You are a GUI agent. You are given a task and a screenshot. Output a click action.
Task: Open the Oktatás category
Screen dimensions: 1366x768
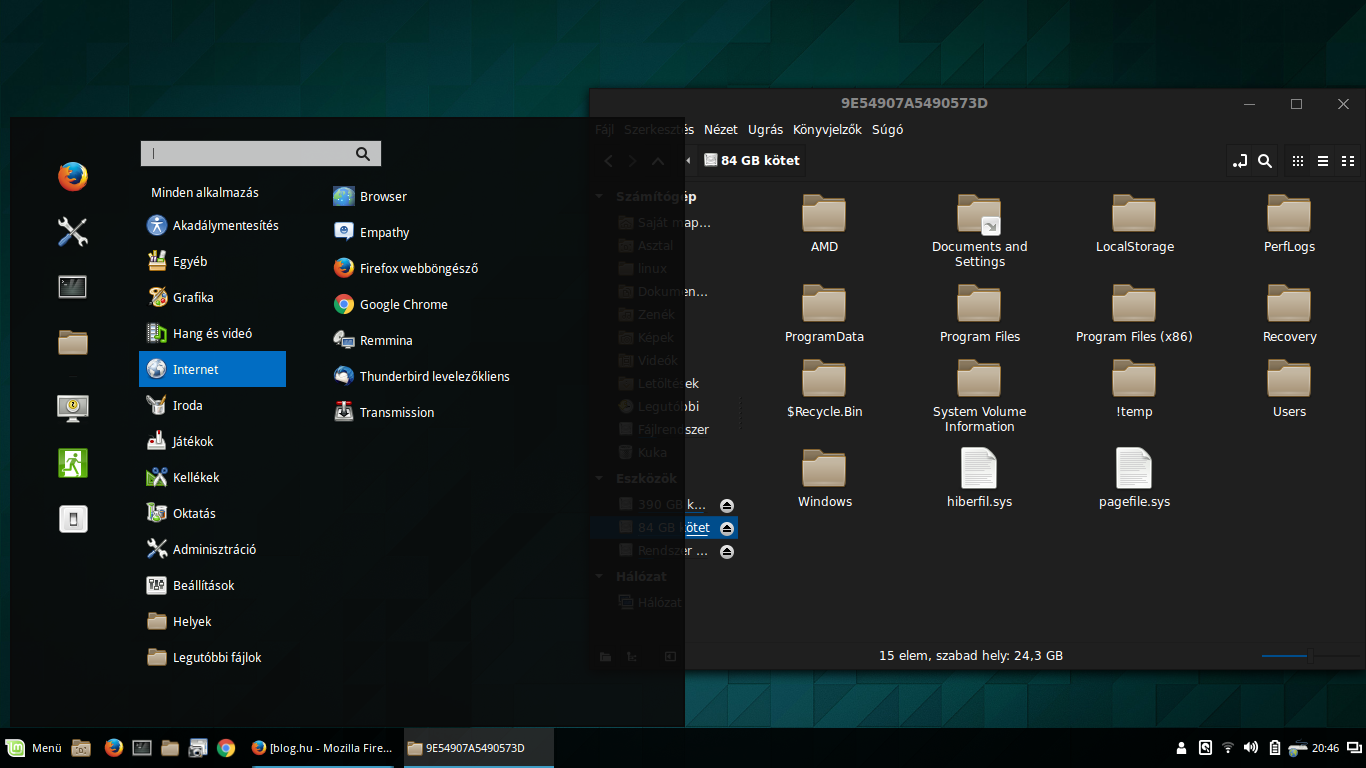[x=212, y=513]
